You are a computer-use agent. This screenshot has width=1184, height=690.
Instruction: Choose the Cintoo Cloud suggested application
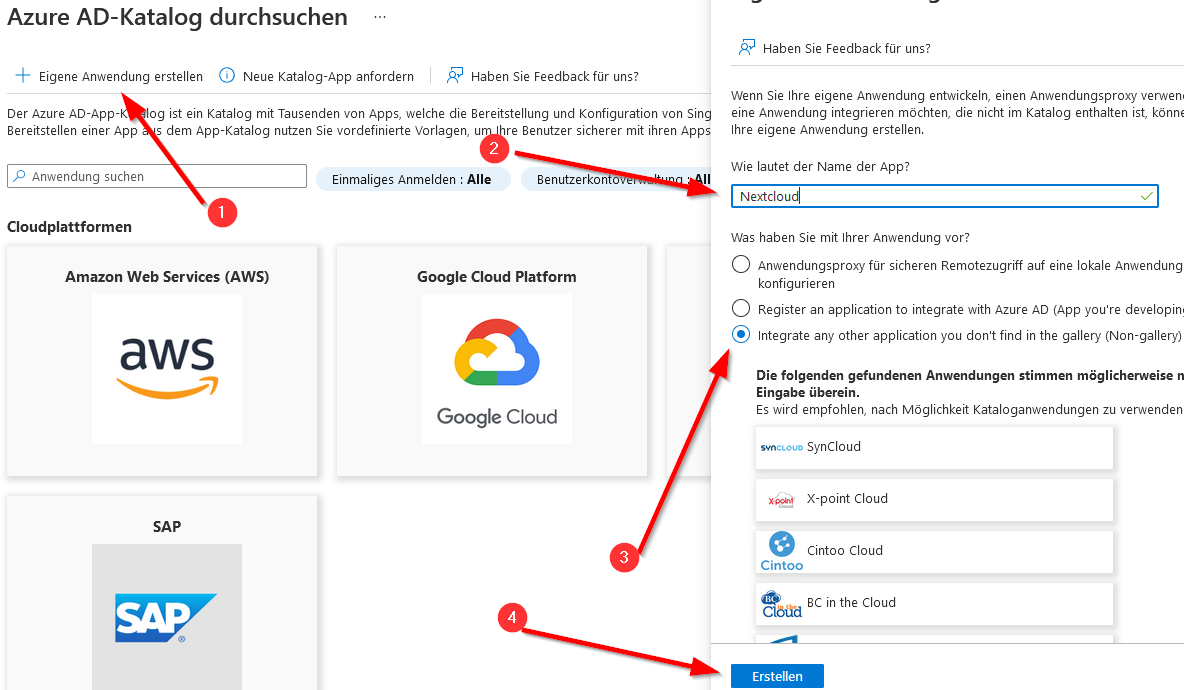click(934, 552)
